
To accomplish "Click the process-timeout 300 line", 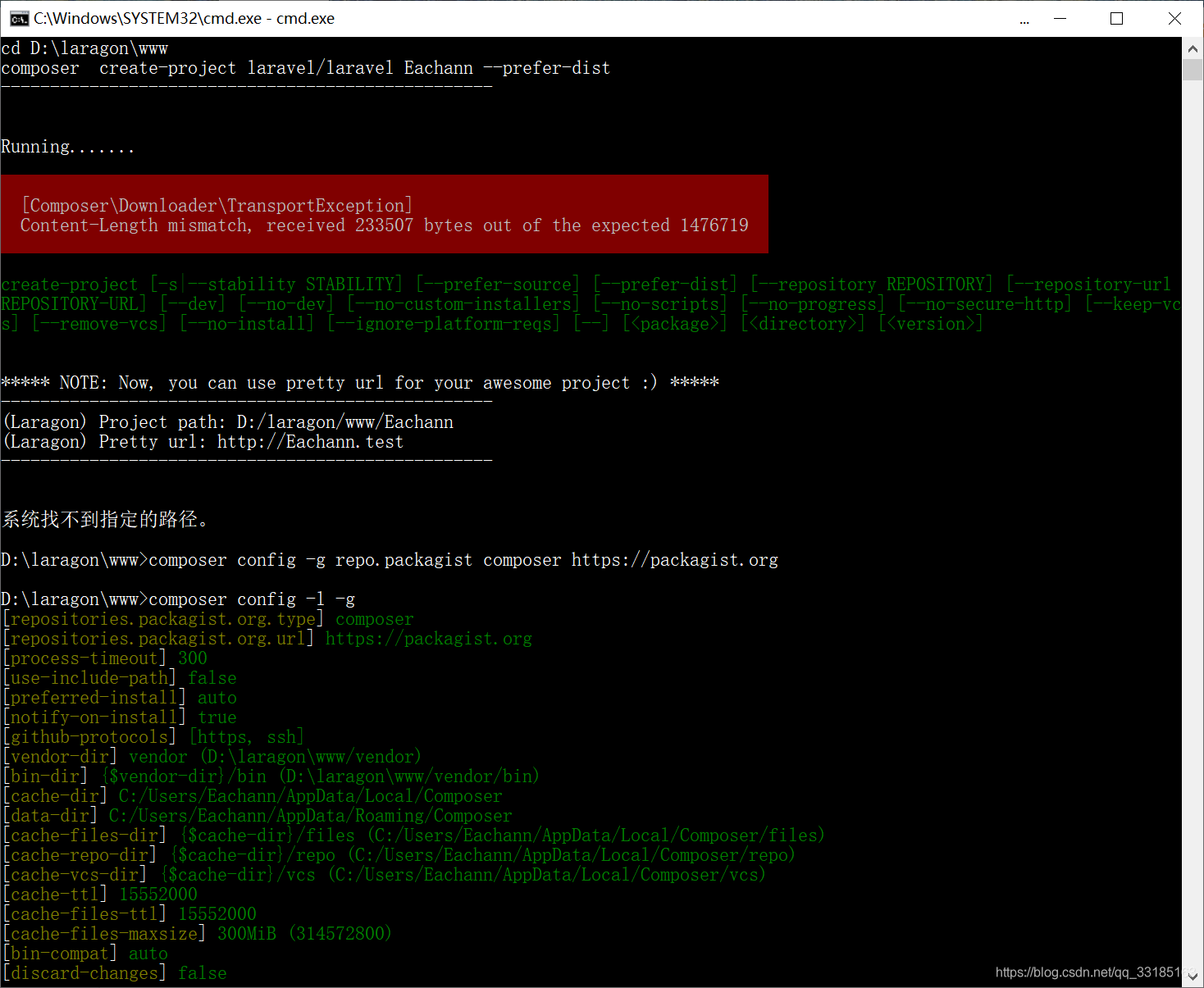I will [105, 658].
